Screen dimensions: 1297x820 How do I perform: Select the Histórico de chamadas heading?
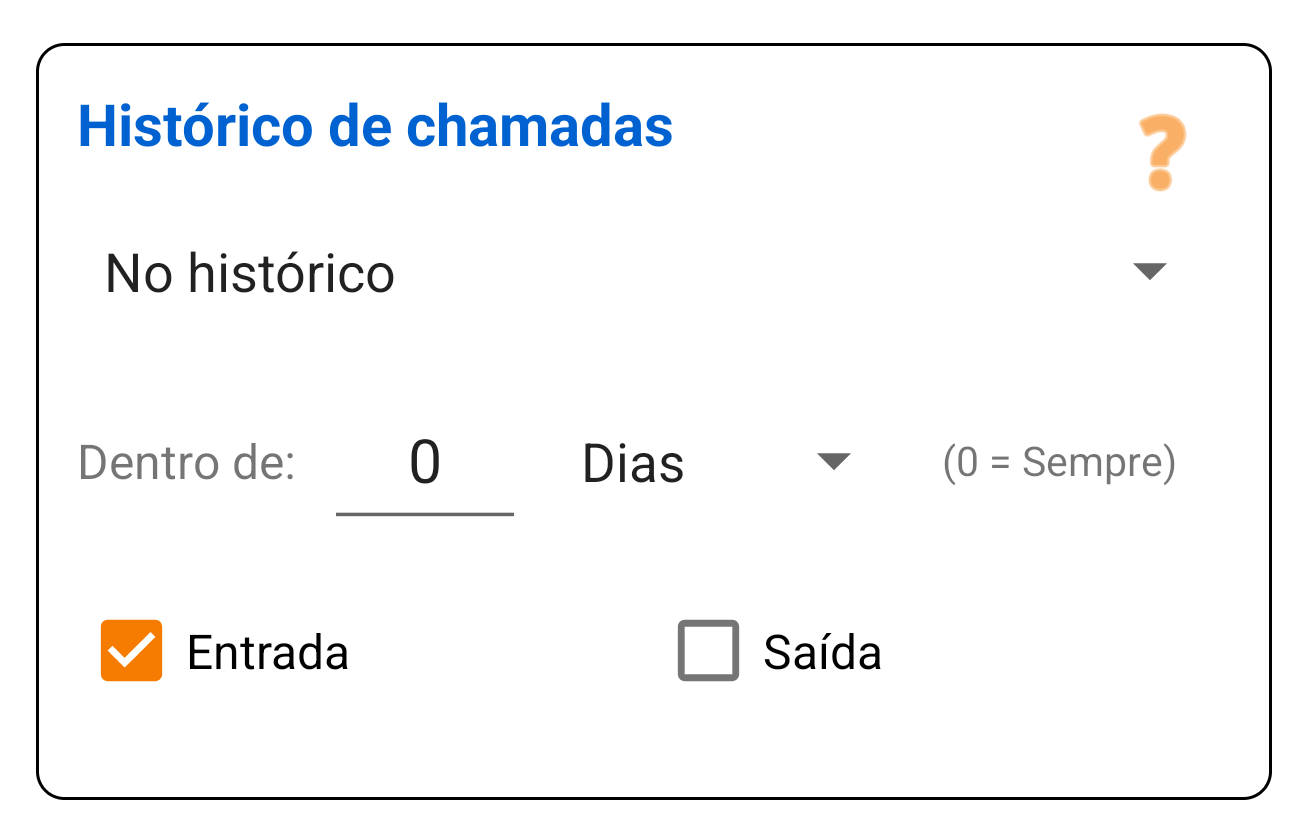tap(376, 126)
